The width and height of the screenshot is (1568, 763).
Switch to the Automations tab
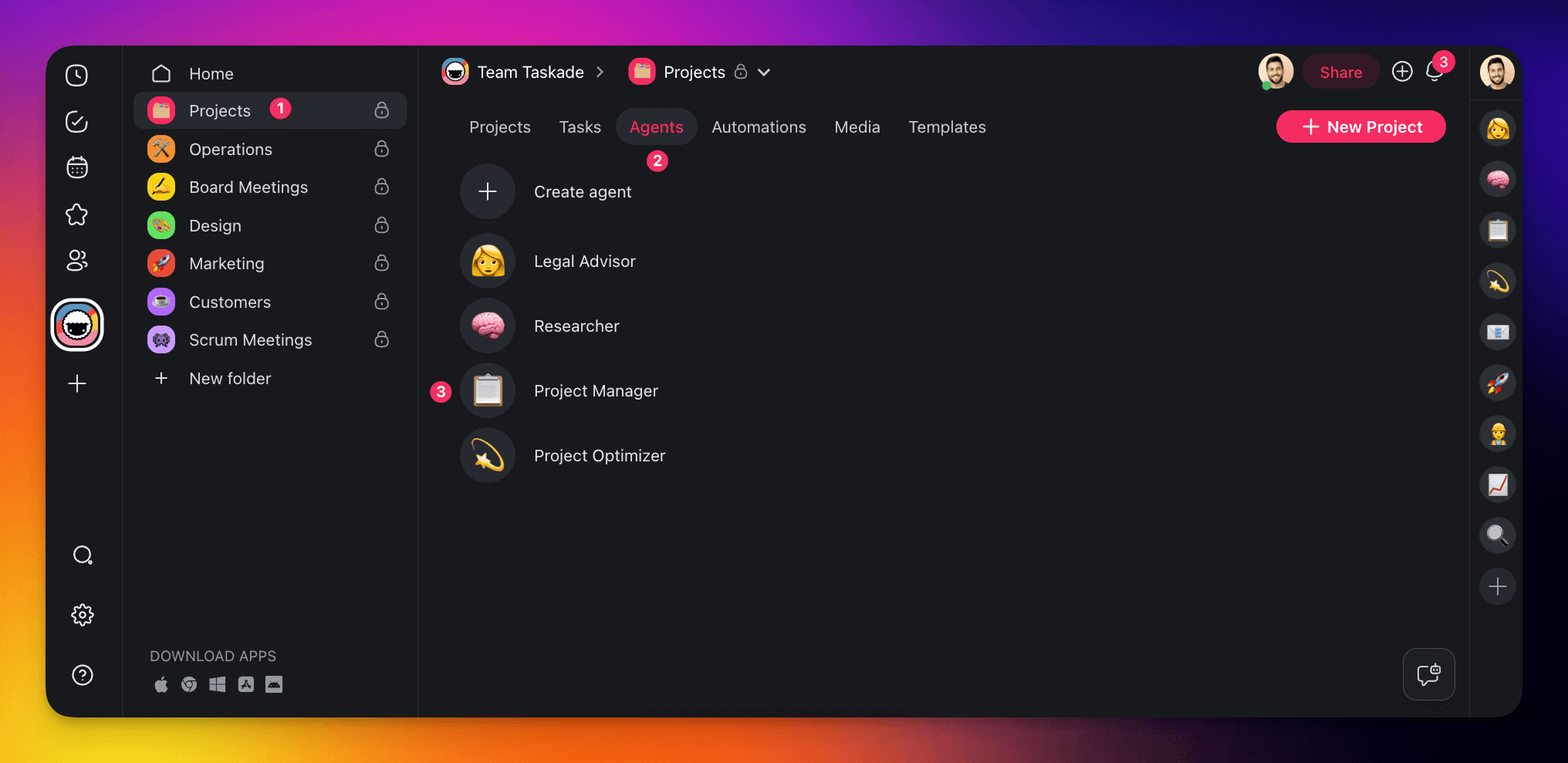(758, 127)
